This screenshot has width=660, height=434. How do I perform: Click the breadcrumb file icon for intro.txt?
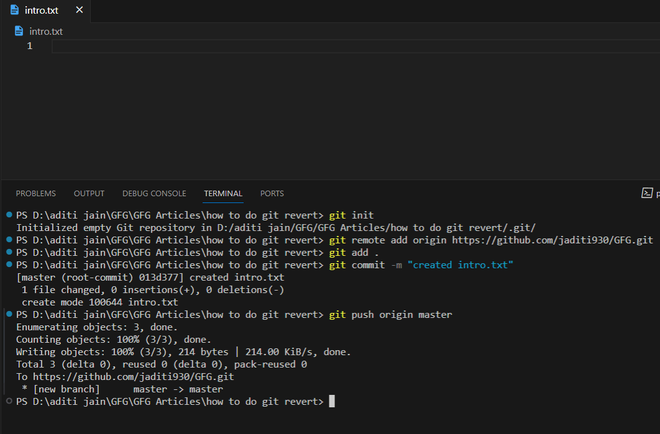(x=19, y=31)
